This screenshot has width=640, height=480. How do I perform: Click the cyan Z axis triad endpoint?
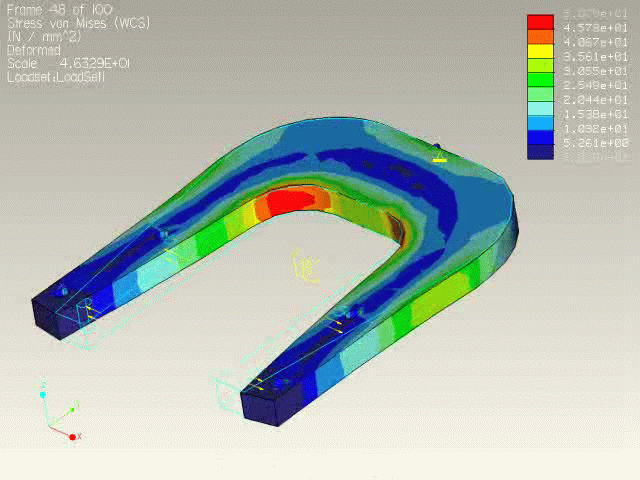[43, 394]
